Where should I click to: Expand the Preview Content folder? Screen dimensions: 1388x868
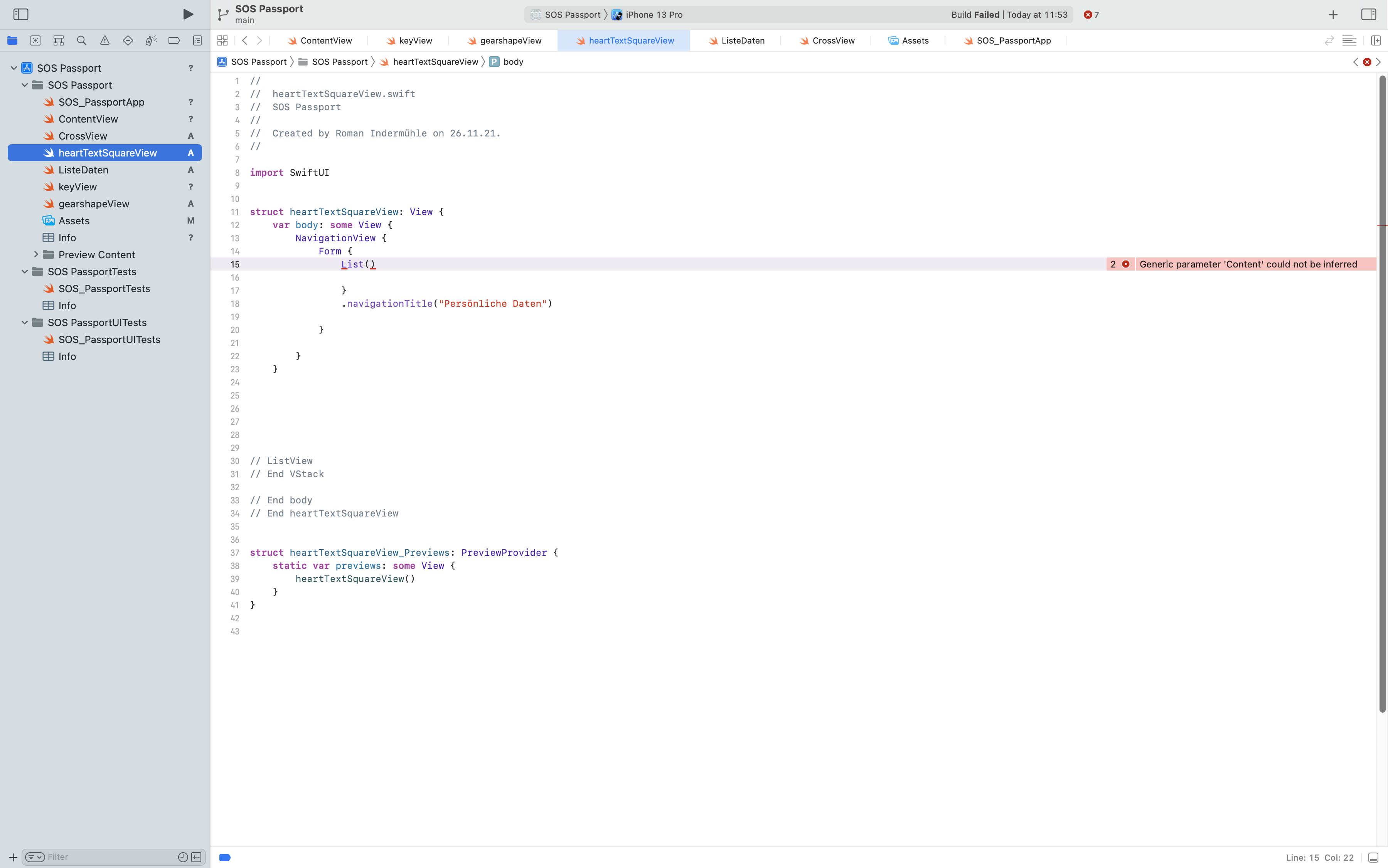[36, 254]
